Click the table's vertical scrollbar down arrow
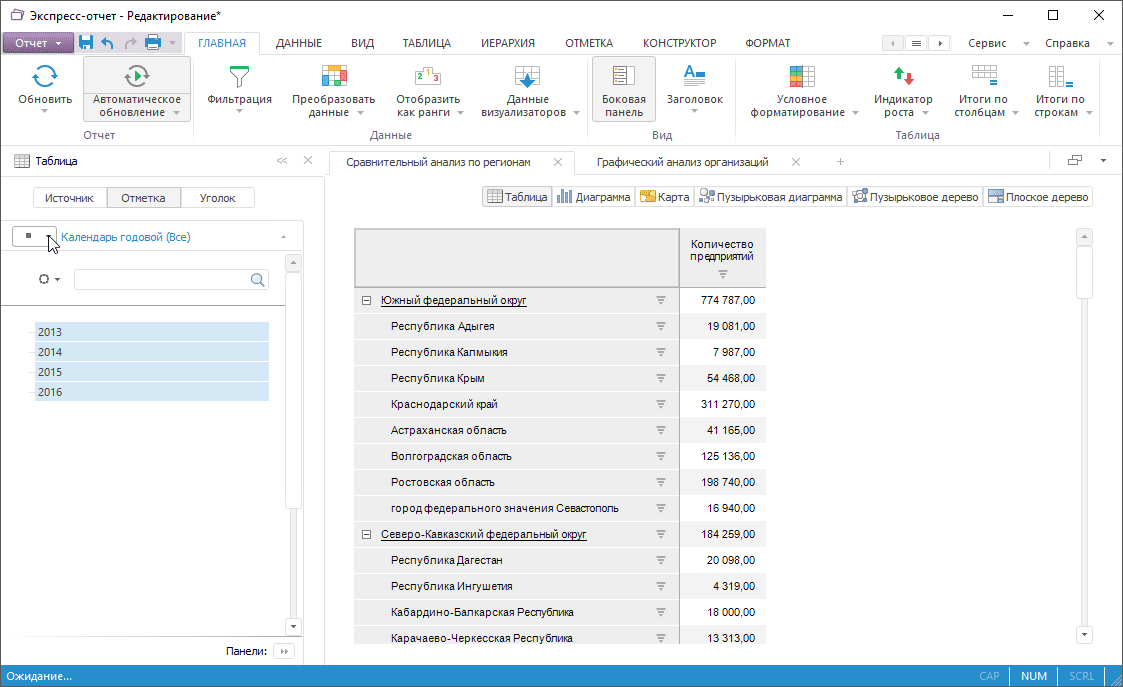Screen dimensions: 1123x687 pos(1084,634)
